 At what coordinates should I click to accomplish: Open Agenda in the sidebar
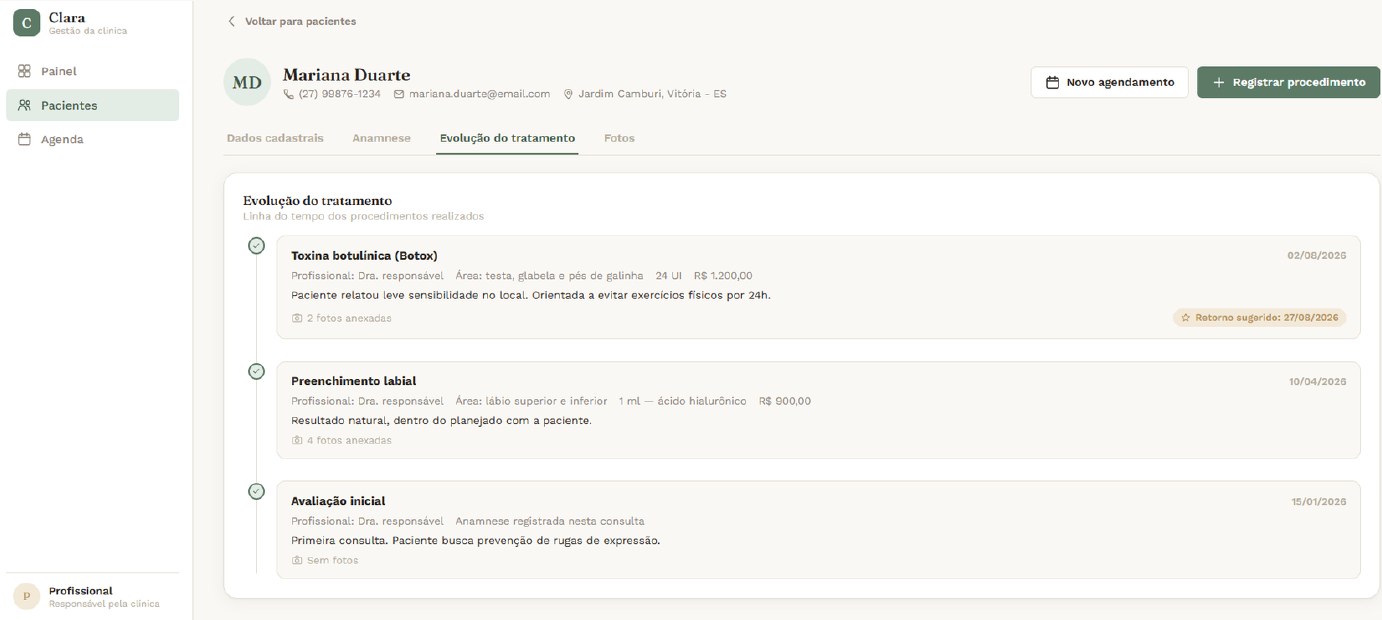(x=92, y=139)
